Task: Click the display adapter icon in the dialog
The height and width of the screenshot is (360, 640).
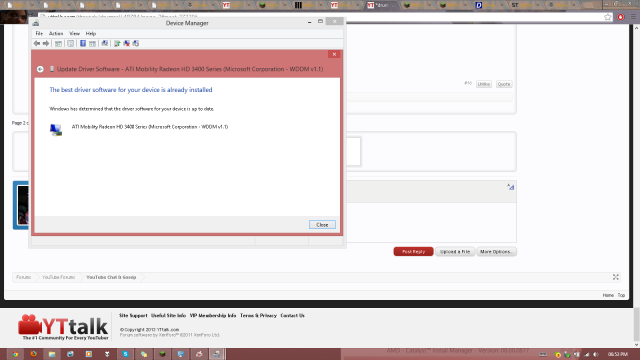Action: point(56,130)
